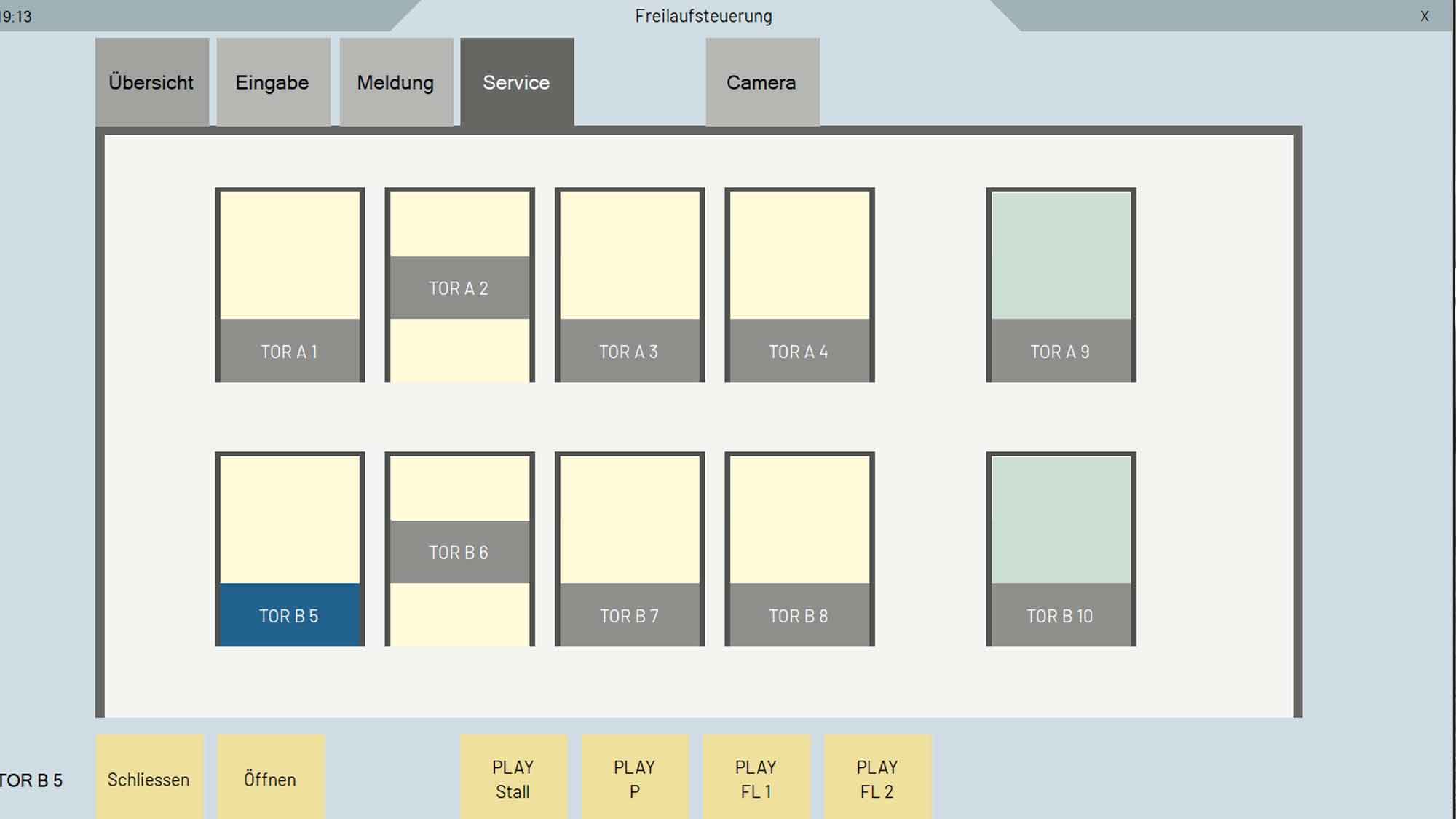Open the Camera tab
The width and height of the screenshot is (1456, 819).
click(x=761, y=82)
